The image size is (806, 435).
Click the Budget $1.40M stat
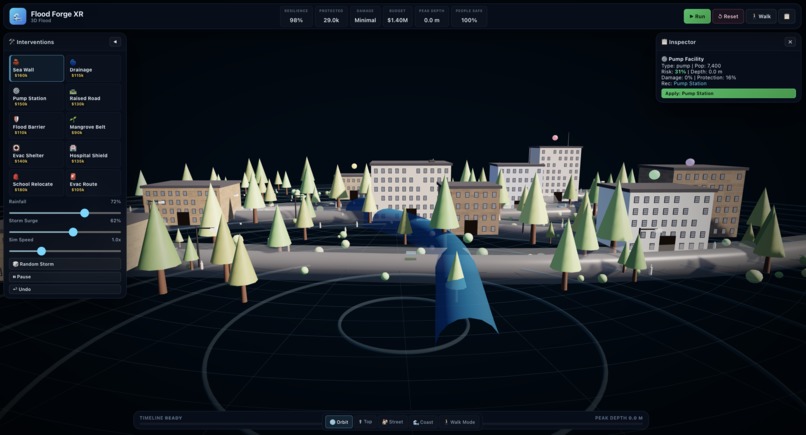[x=397, y=16]
